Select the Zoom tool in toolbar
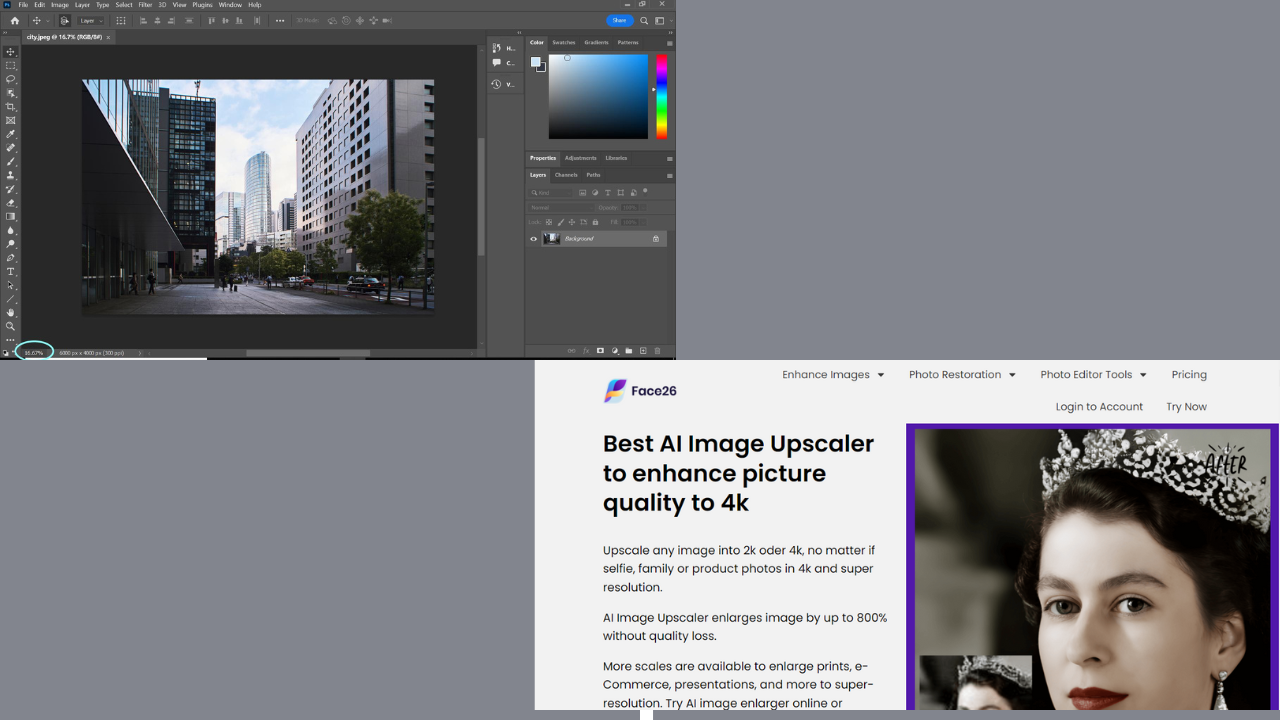Screen dimensions: 1280x720 click(x=11, y=326)
